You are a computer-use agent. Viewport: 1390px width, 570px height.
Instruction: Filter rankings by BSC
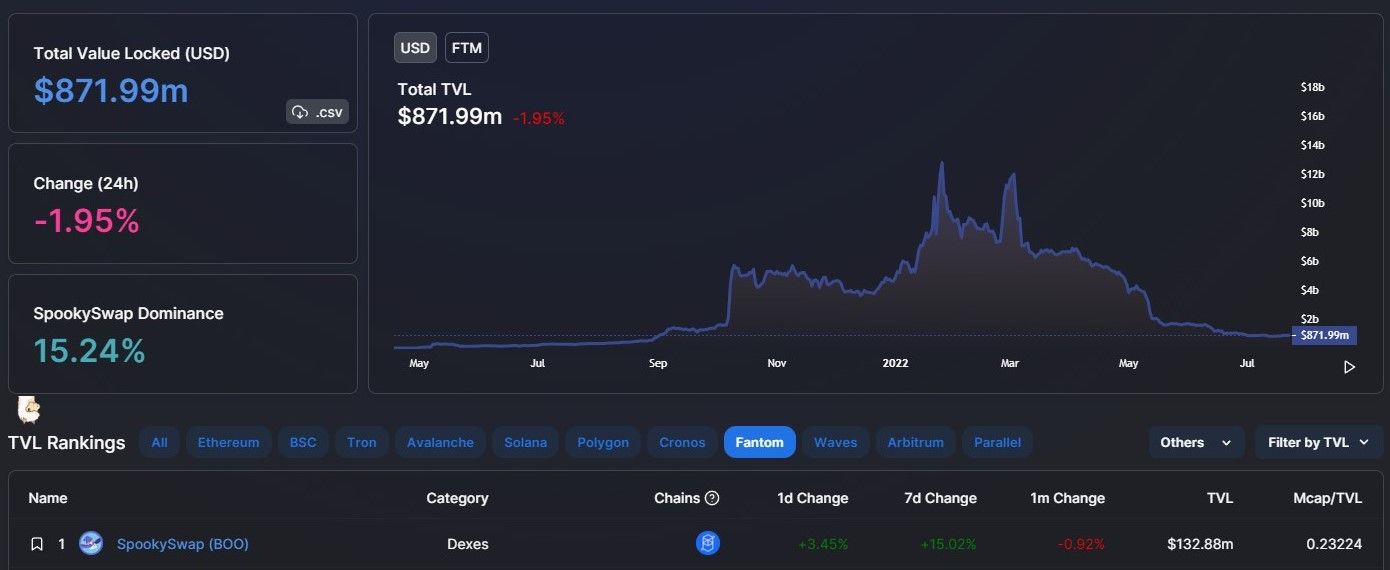[x=303, y=442]
